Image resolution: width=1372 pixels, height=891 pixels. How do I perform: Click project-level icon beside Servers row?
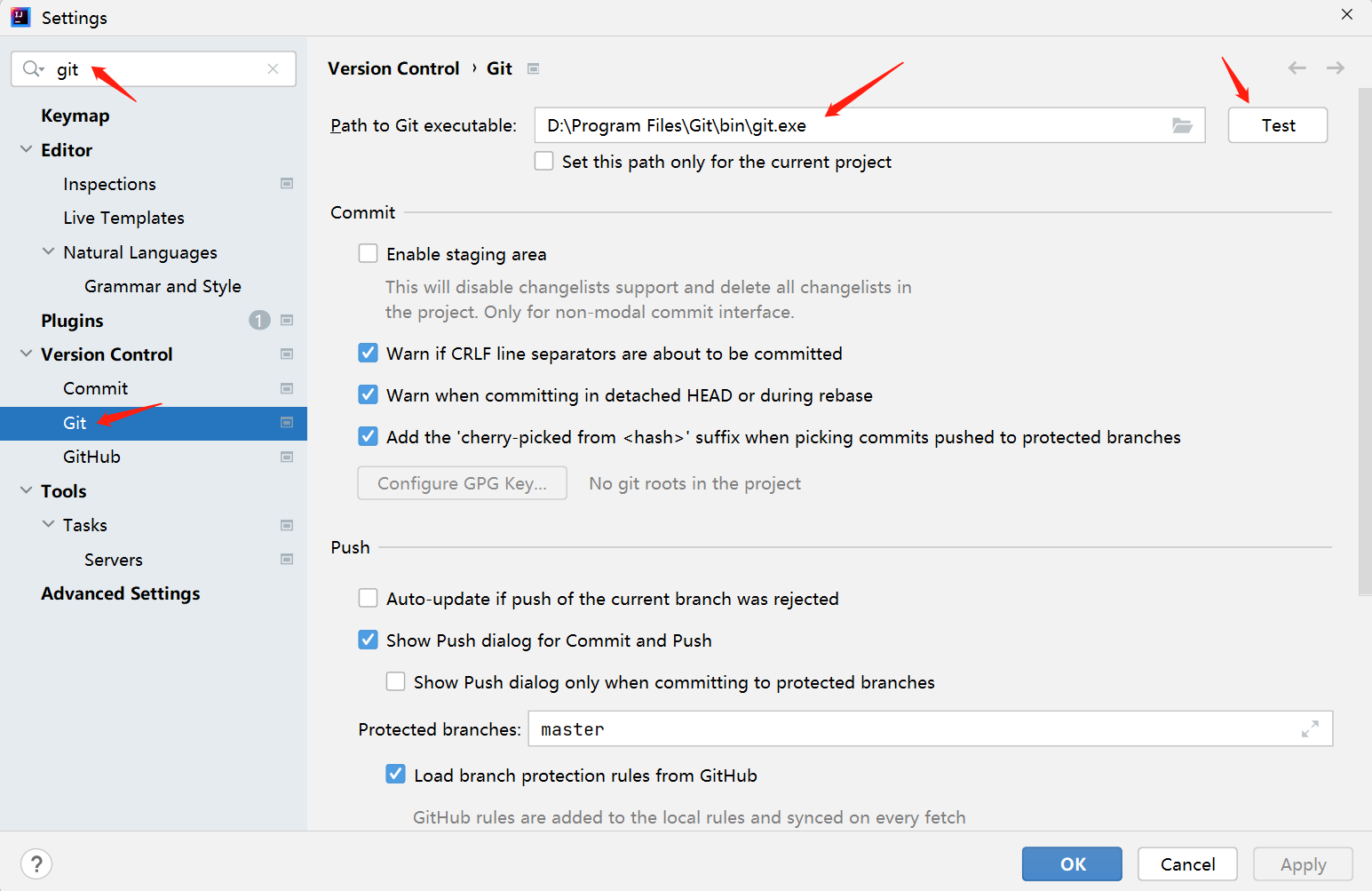(287, 559)
